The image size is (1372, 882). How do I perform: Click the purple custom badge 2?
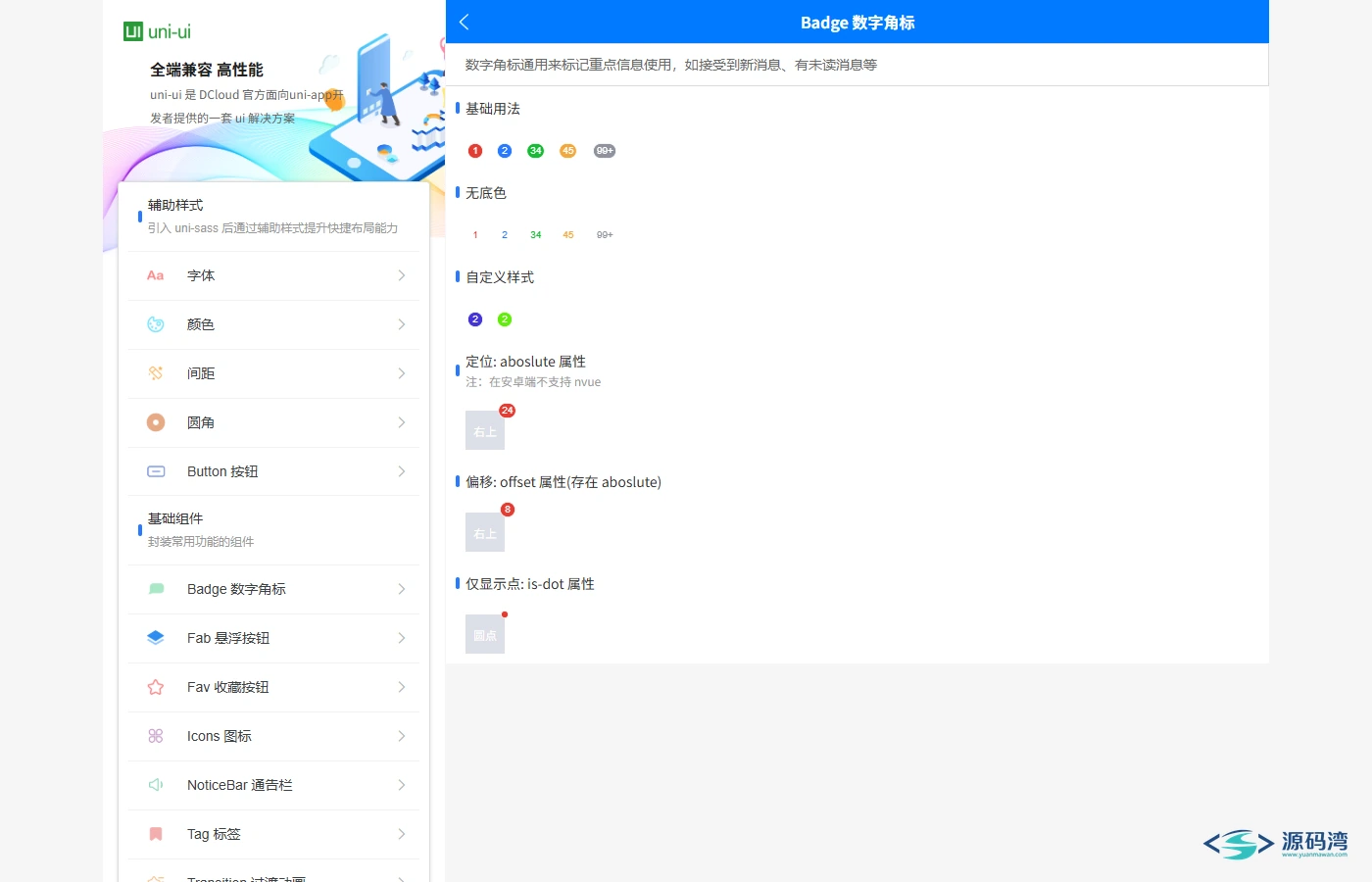click(x=475, y=319)
